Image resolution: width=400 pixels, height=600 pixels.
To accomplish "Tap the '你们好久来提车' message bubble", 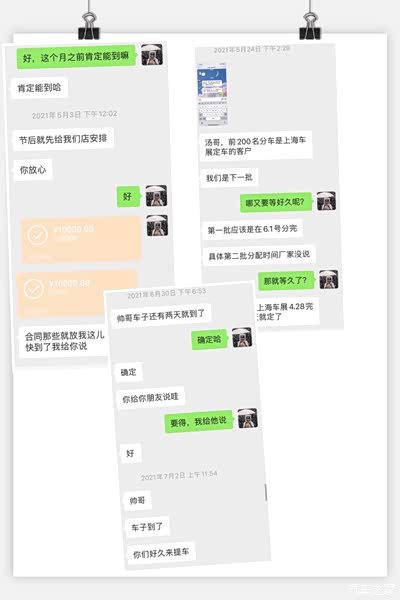I will (161, 553).
